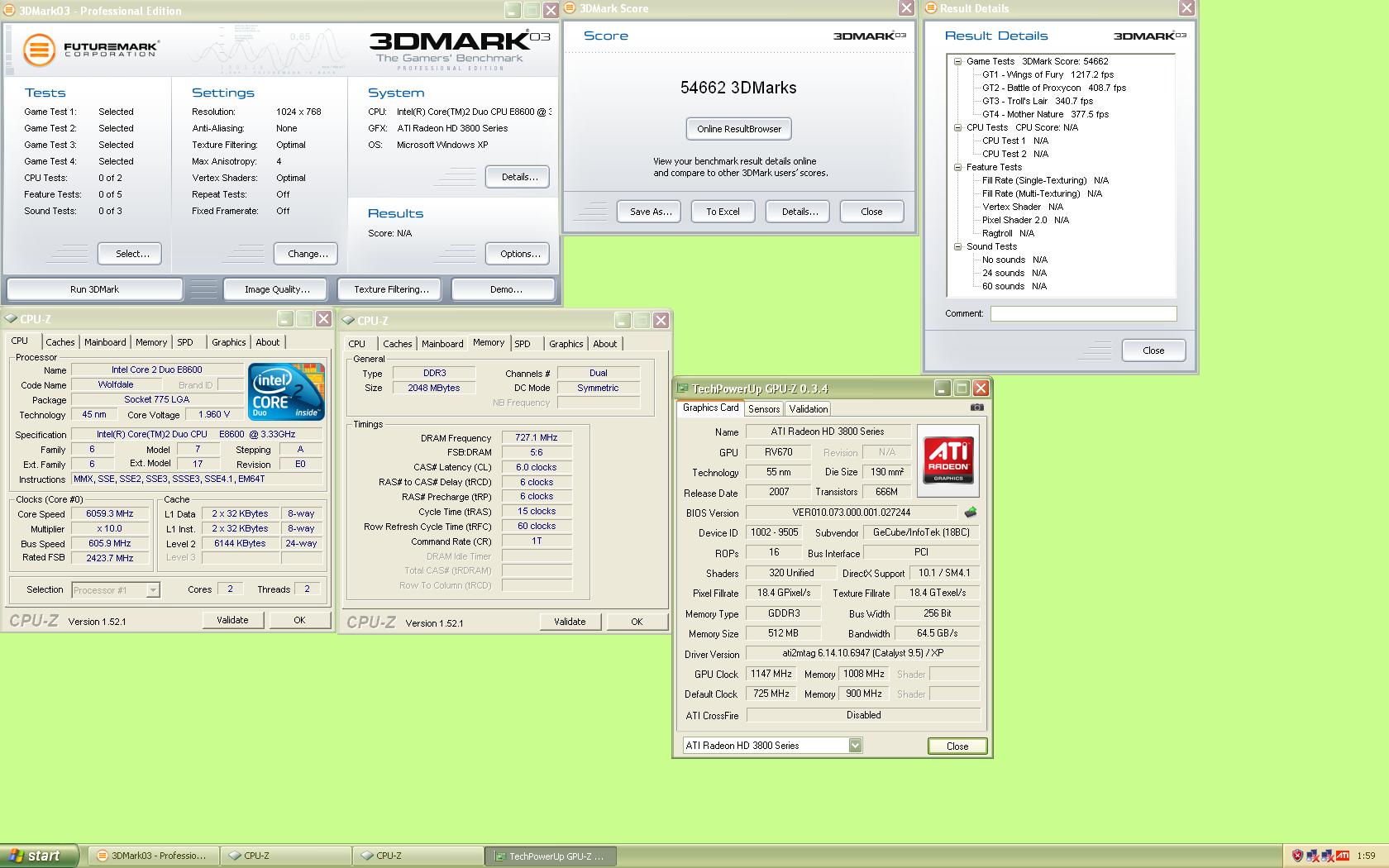The width and height of the screenshot is (1389, 868).
Task: Click the 54662 3DMarks score text
Action: (x=738, y=88)
